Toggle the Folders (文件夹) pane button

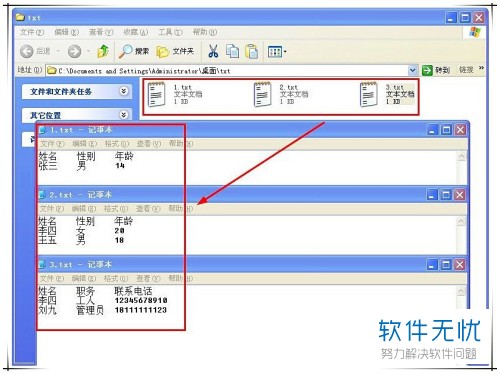coord(175,51)
